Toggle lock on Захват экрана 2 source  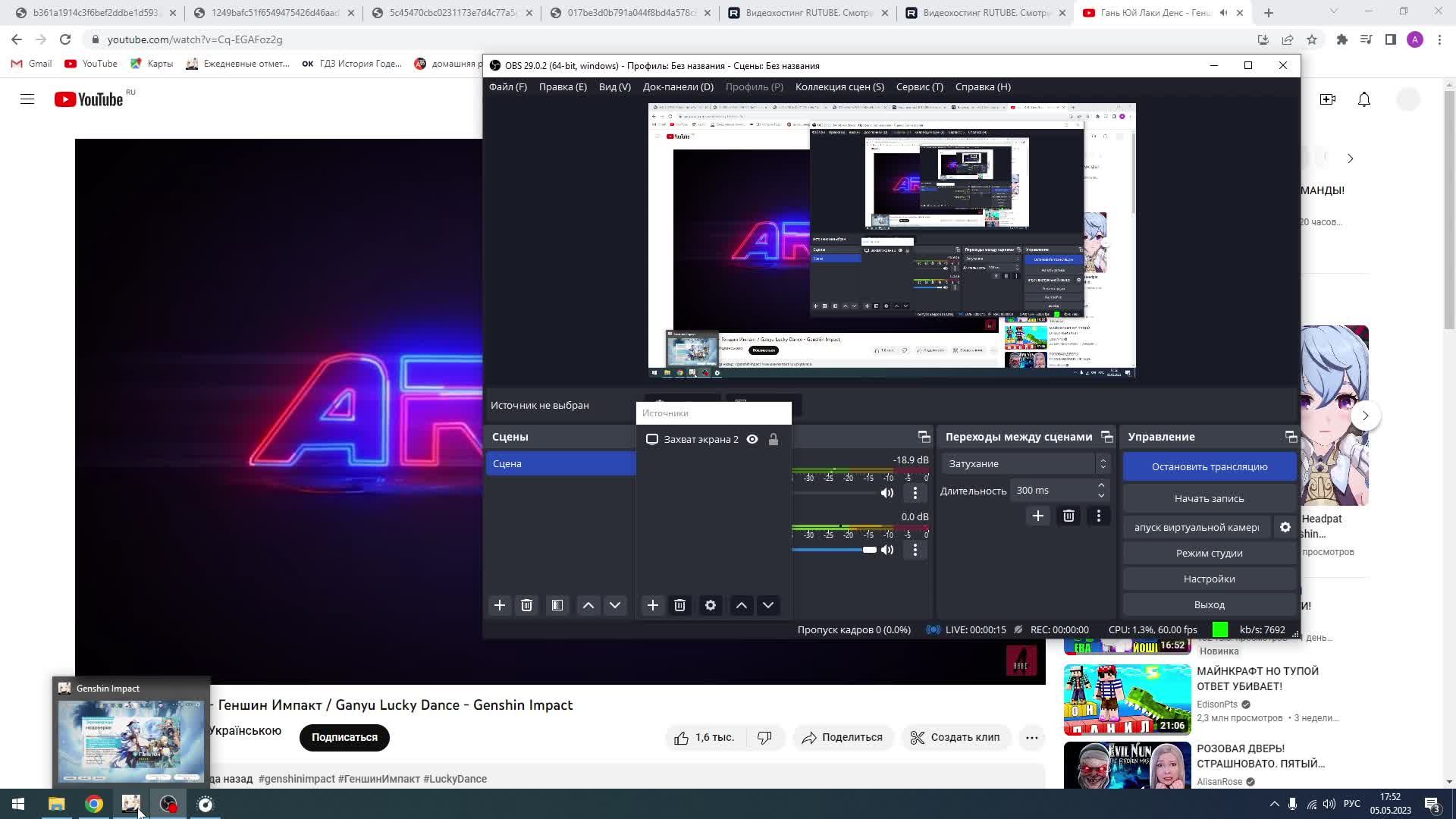click(x=773, y=439)
